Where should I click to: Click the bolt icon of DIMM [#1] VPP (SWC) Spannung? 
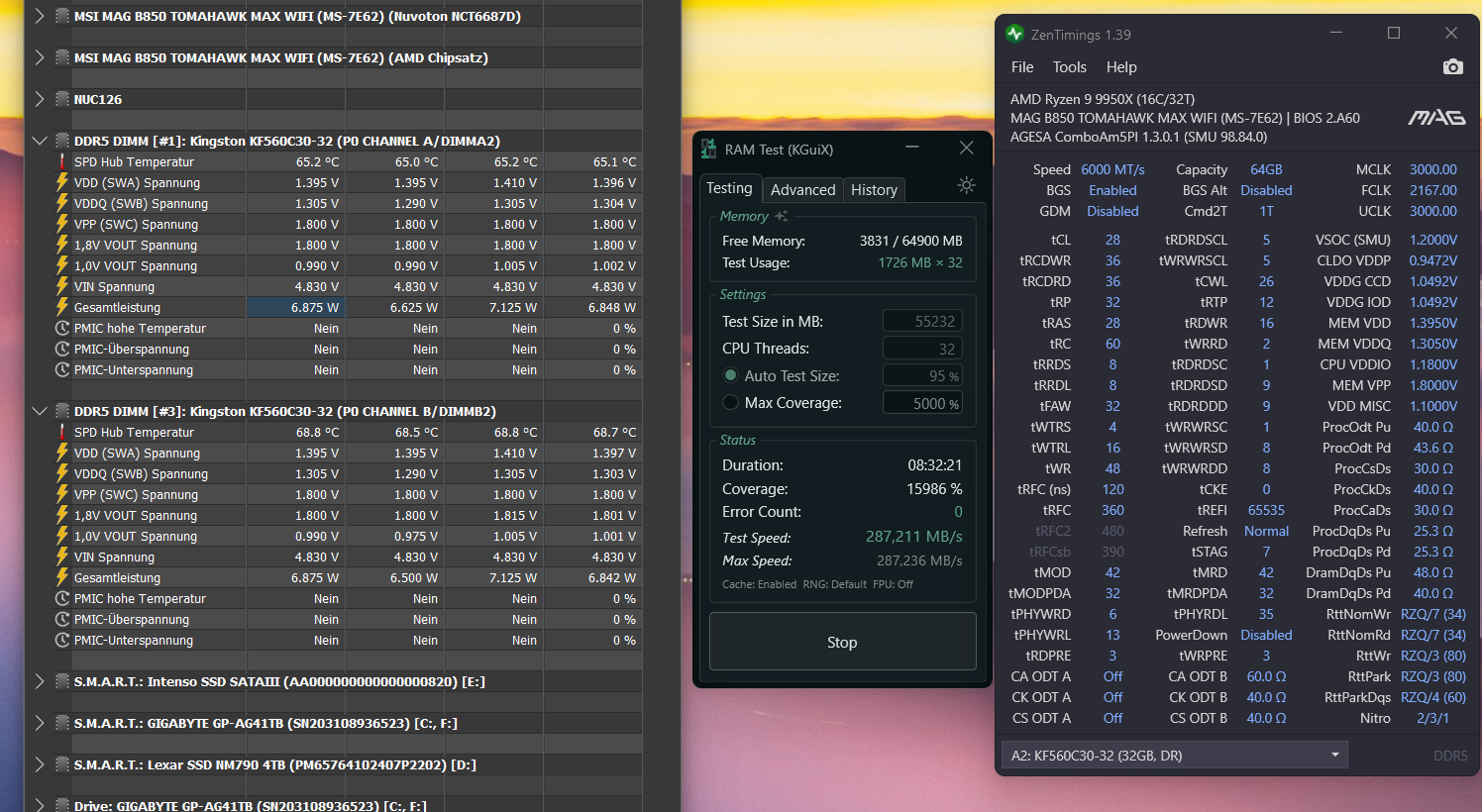coord(61,224)
